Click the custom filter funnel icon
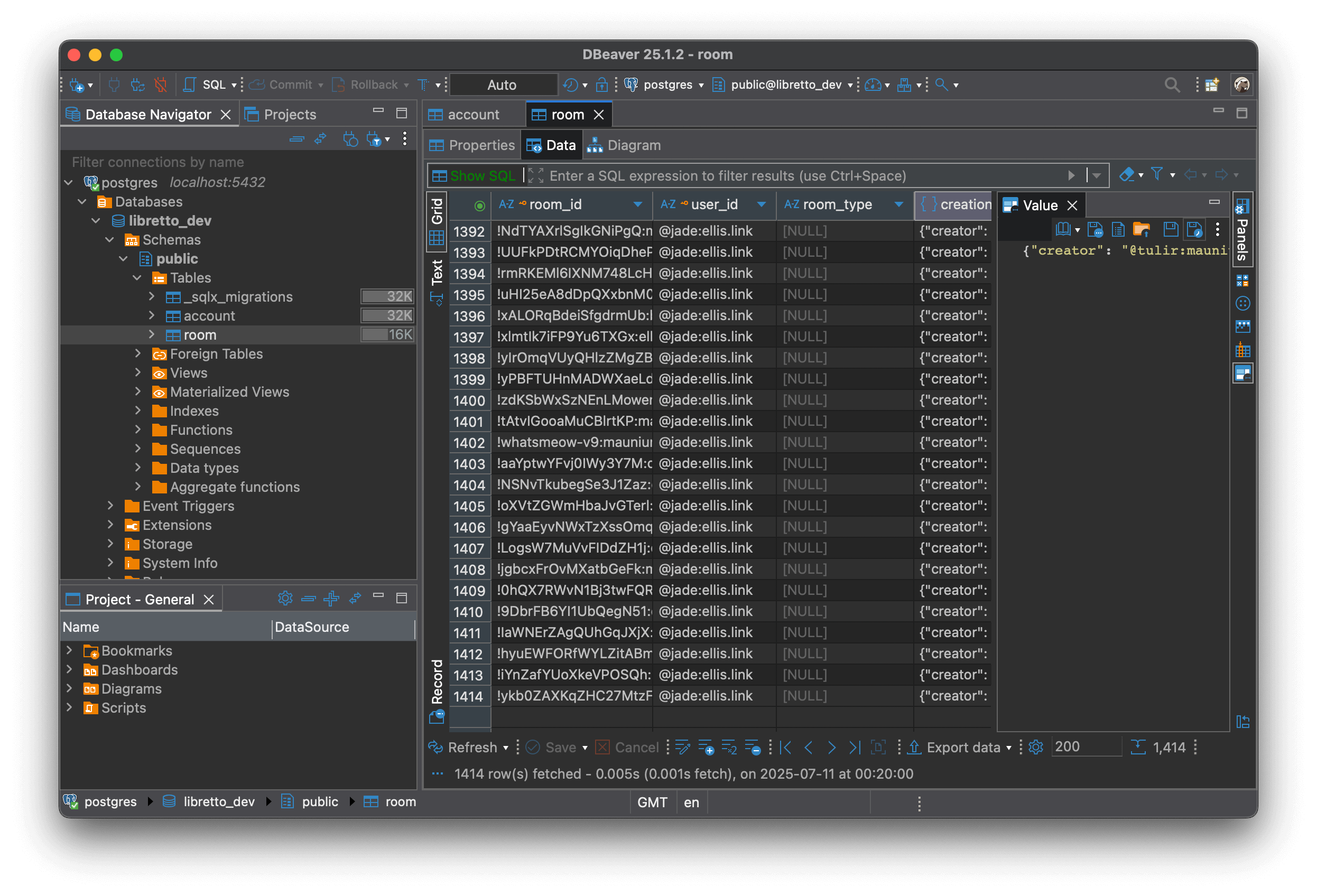Screen dimensions: 1317x896 (1157, 175)
